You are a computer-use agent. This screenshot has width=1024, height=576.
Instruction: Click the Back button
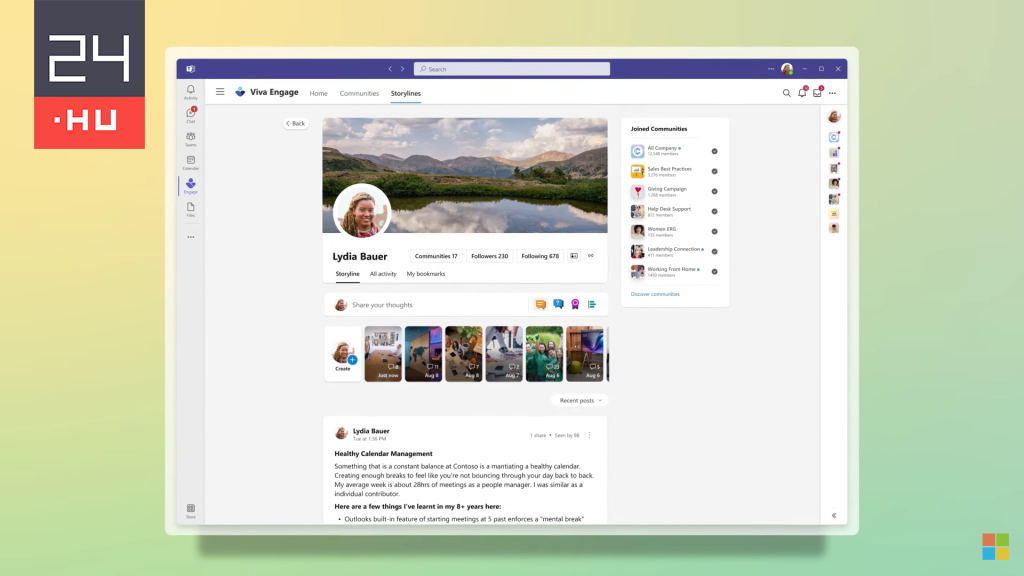[295, 123]
